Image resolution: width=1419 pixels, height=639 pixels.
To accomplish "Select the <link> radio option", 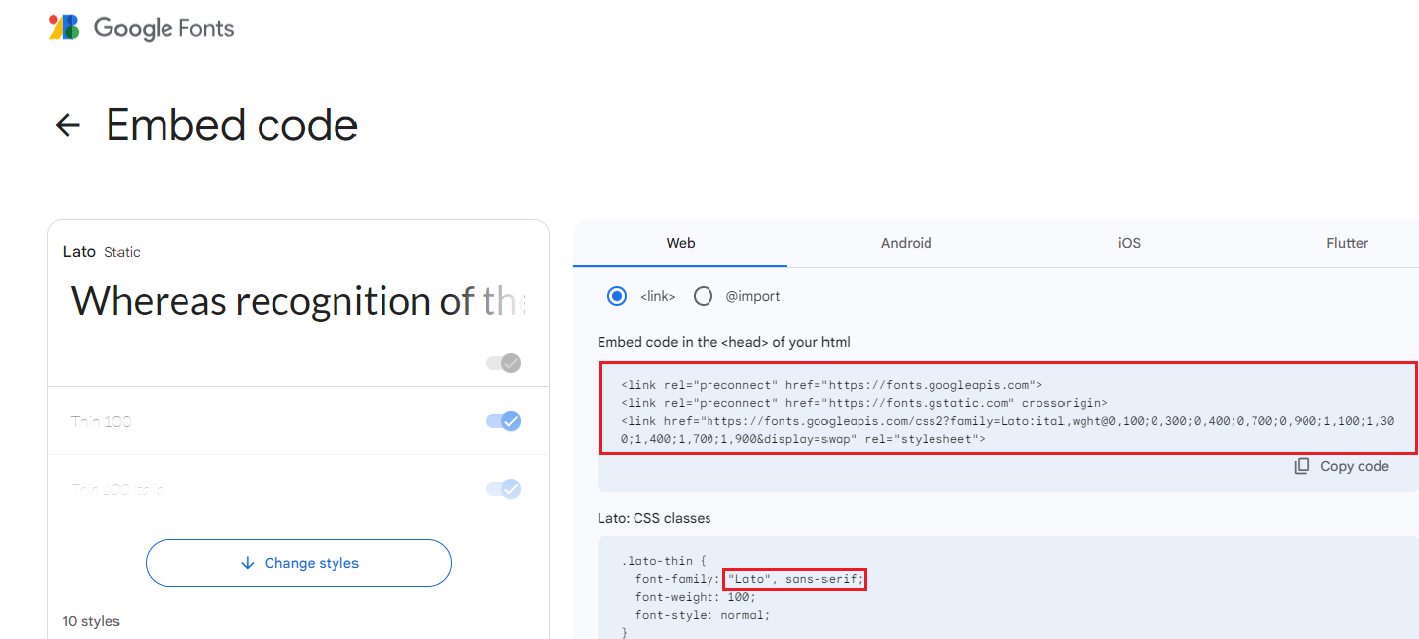I will click(x=617, y=296).
